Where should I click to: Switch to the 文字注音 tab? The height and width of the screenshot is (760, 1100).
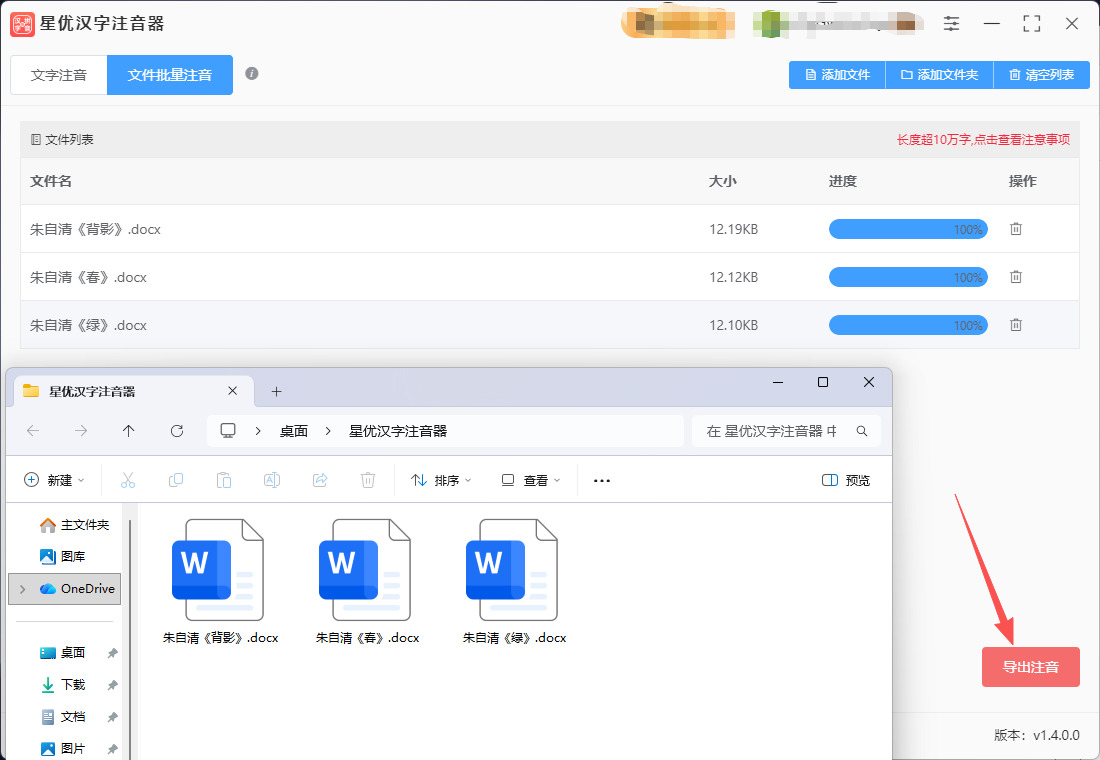coord(59,75)
